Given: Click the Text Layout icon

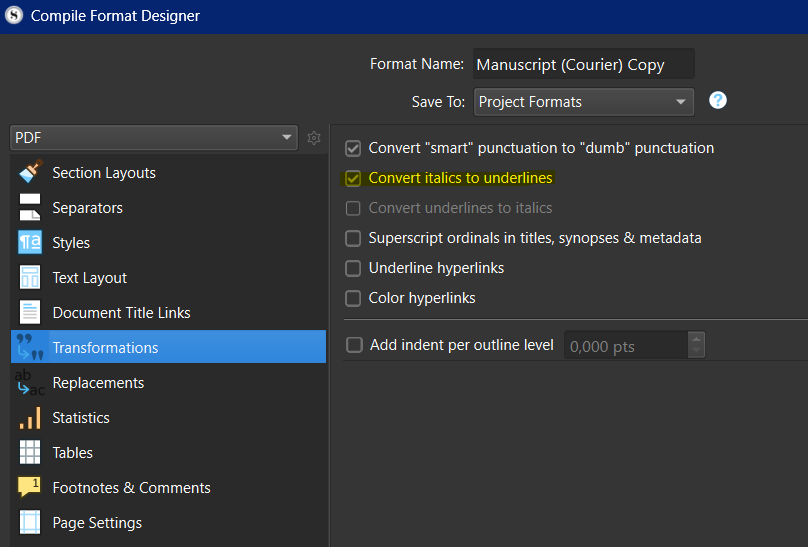Looking at the screenshot, I should point(30,277).
